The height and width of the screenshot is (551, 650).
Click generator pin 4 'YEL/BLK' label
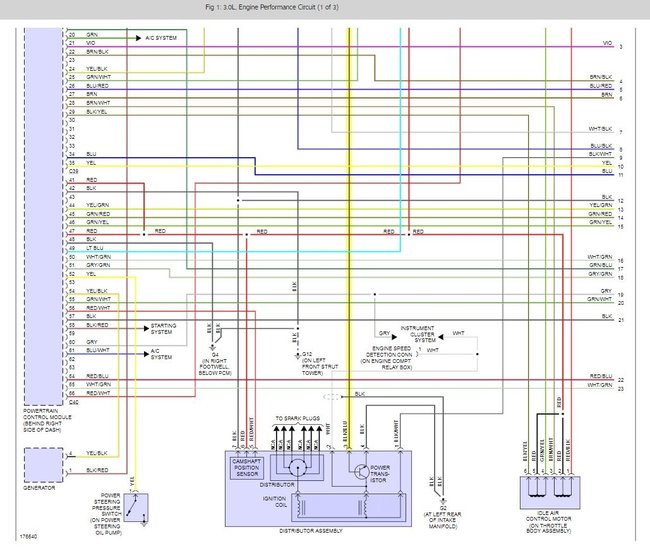[97, 453]
